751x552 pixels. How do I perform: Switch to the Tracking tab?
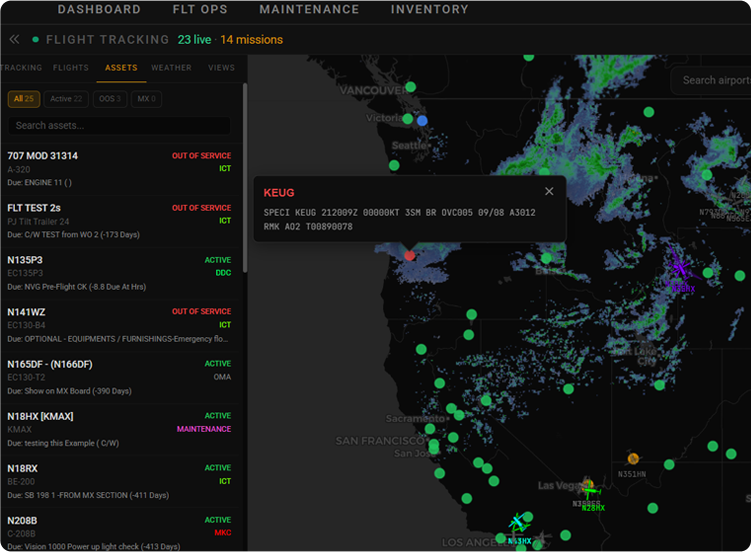click(21, 68)
